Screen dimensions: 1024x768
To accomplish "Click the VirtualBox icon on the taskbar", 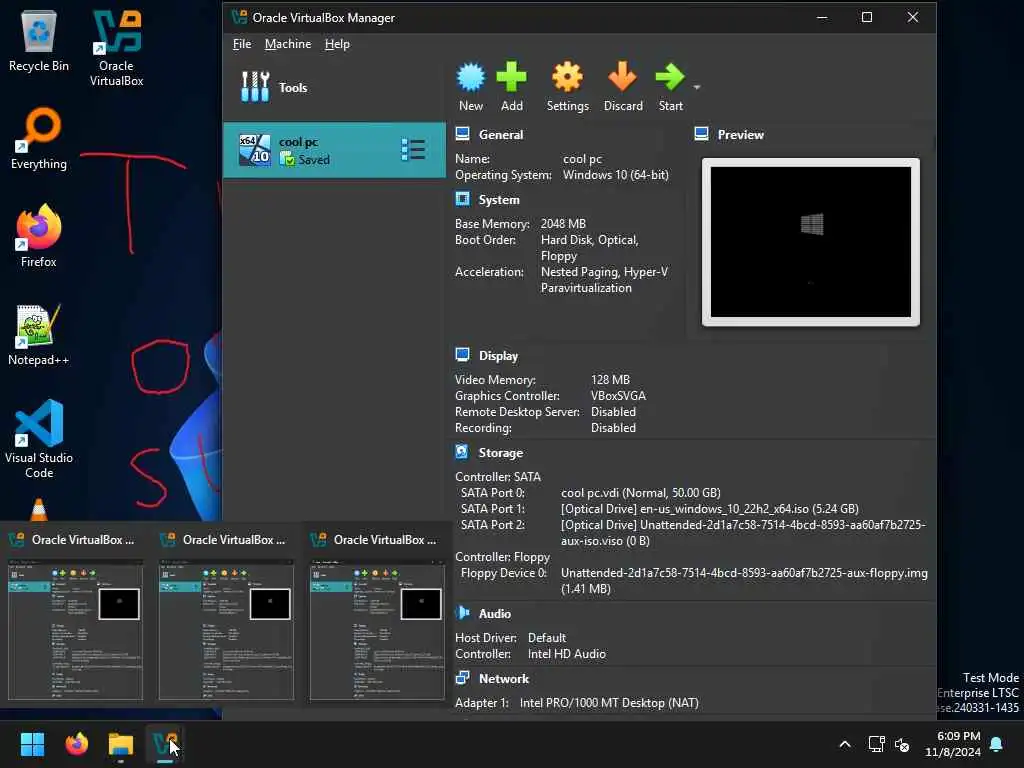I will (x=165, y=744).
